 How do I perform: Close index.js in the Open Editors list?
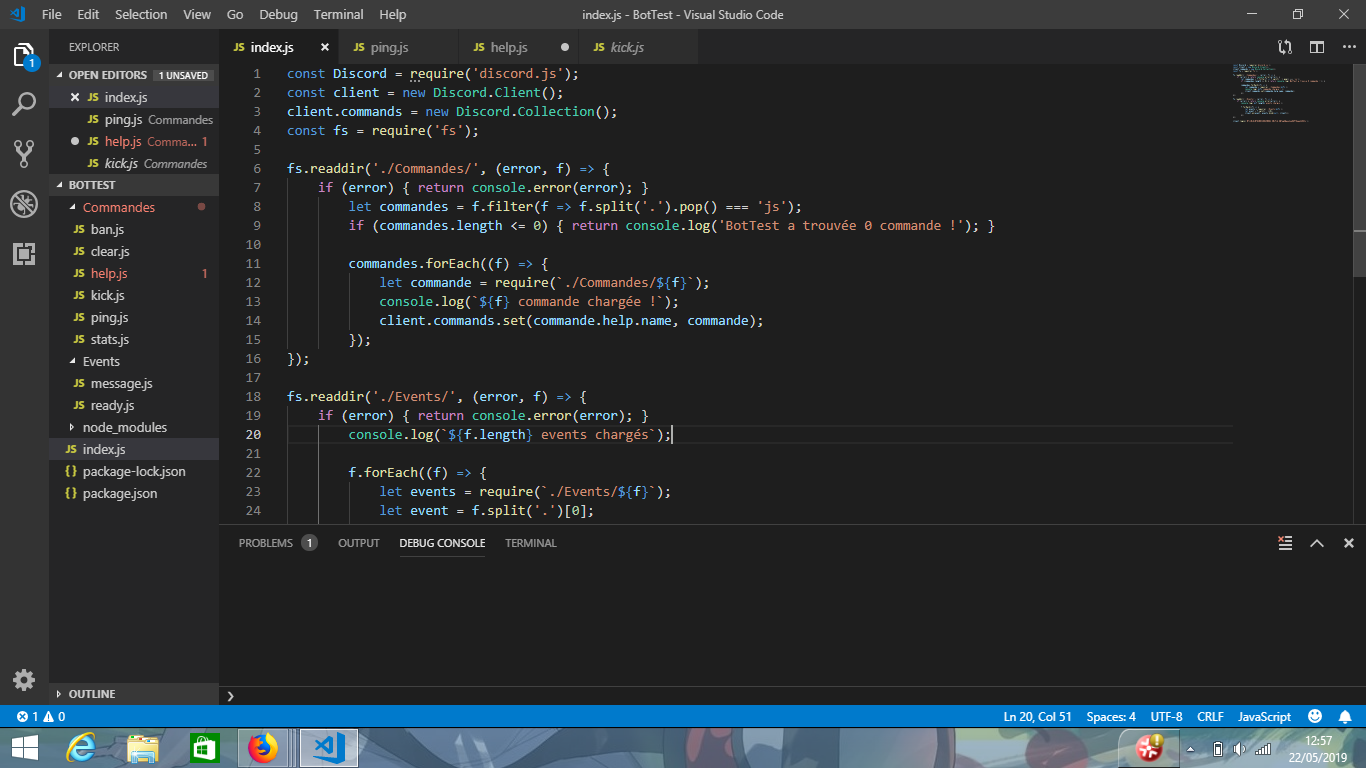[x=75, y=97]
